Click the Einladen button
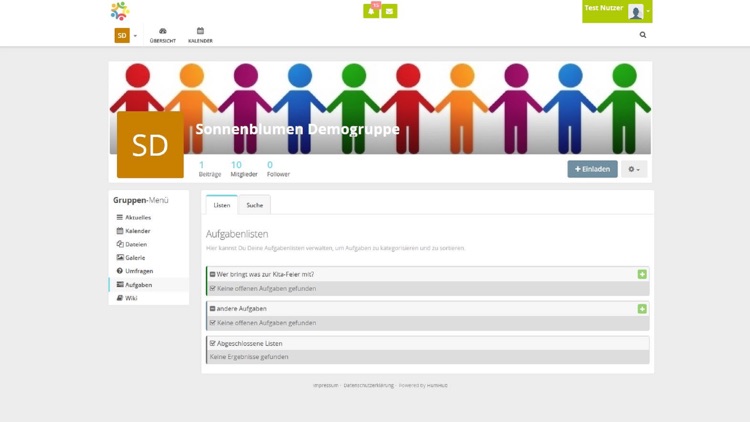The image size is (750, 422). pyautogui.click(x=592, y=169)
